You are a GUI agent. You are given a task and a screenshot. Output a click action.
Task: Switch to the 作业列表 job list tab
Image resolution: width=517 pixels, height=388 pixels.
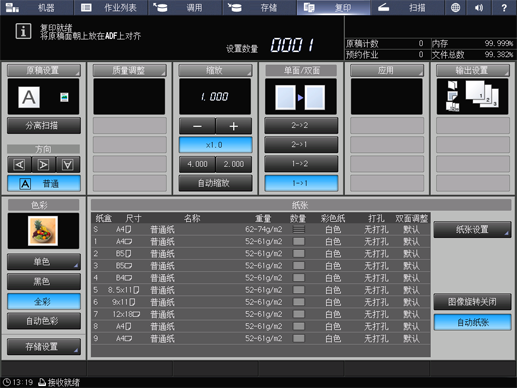coord(111,7)
